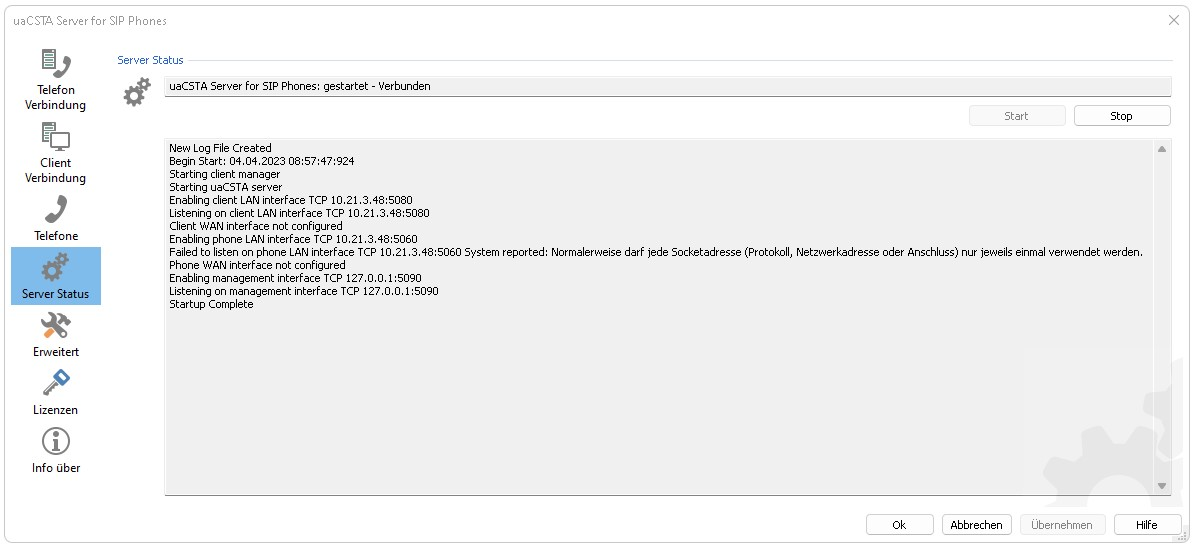Screen dimensions: 1193x550
Task: Click the server status text field
Action: 667,87
